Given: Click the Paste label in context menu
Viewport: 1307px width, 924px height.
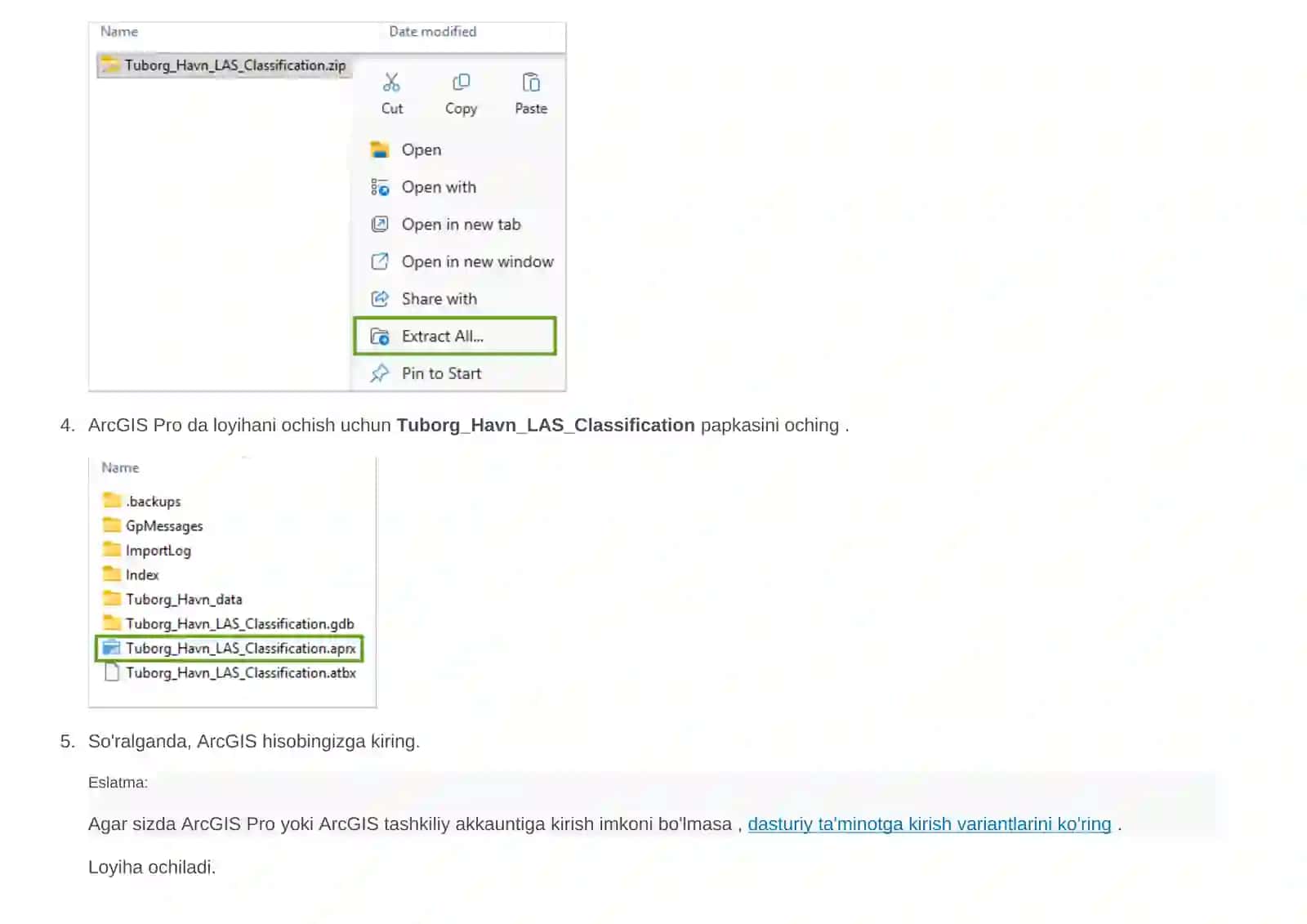Looking at the screenshot, I should (x=531, y=109).
